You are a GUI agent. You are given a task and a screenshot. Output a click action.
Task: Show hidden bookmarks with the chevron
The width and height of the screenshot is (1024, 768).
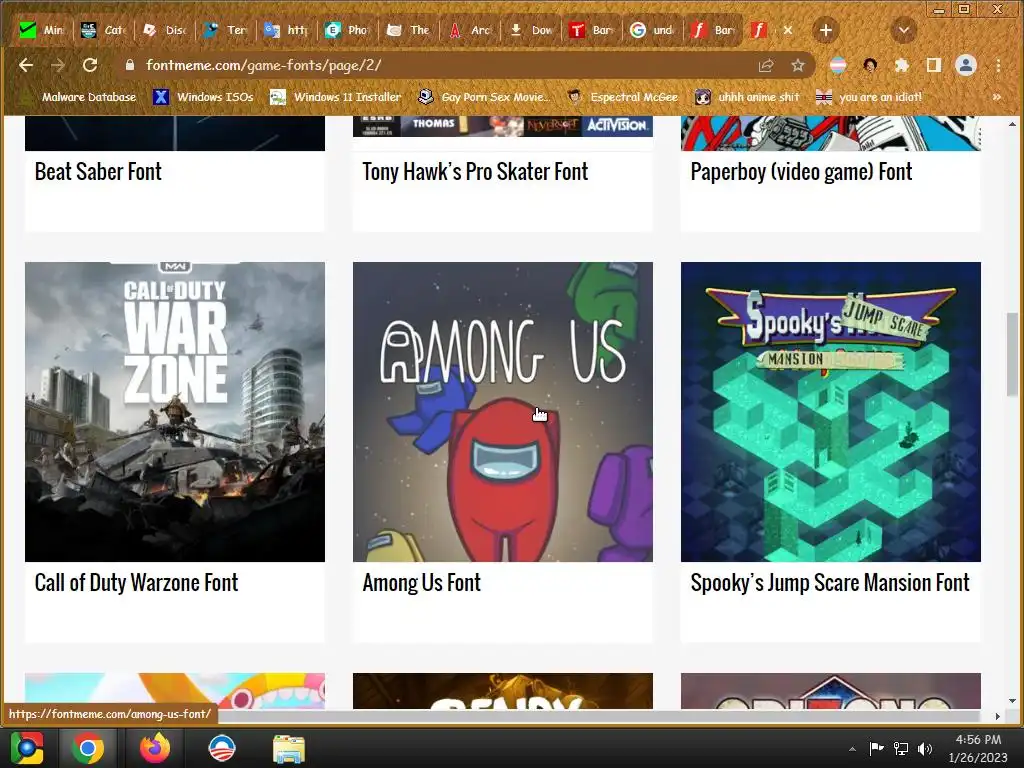tap(997, 97)
